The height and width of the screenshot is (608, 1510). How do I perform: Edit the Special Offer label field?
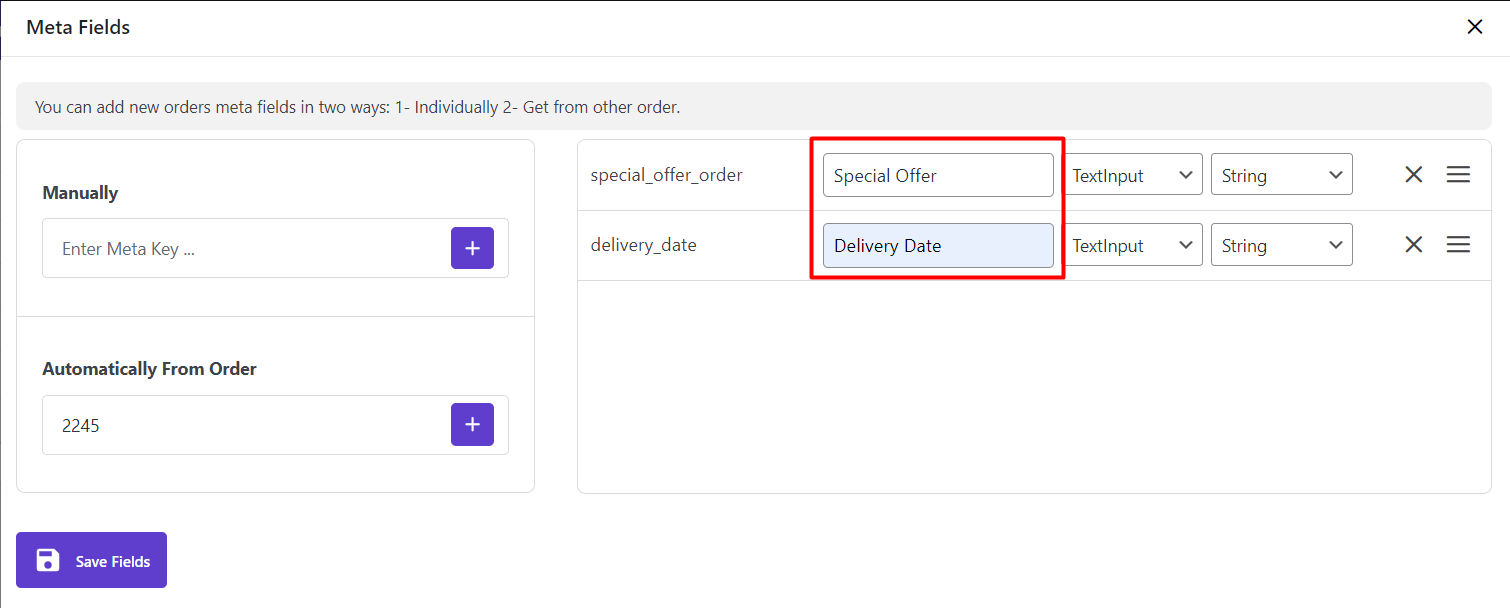tap(937, 175)
